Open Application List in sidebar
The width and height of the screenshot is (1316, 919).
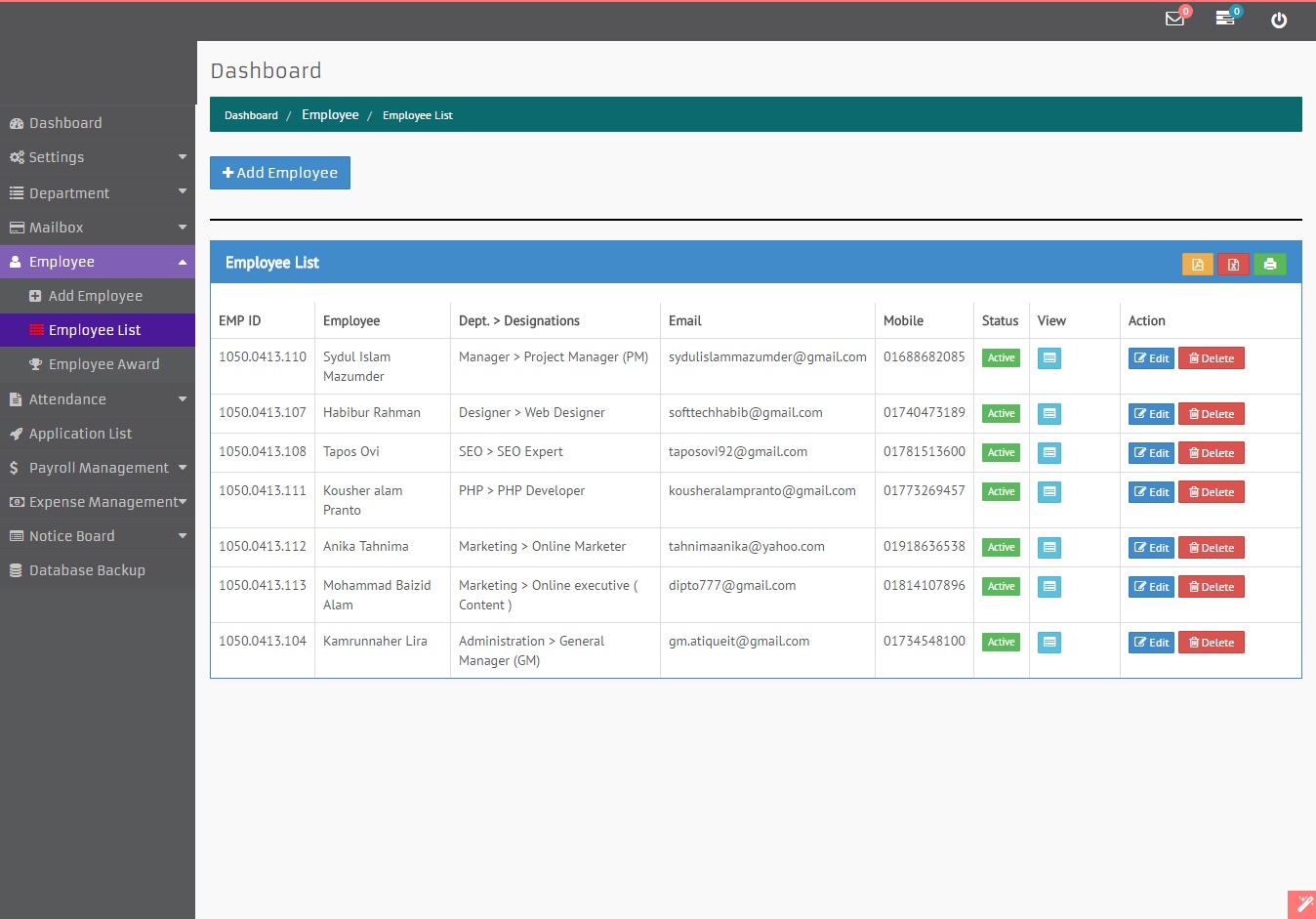(x=98, y=434)
